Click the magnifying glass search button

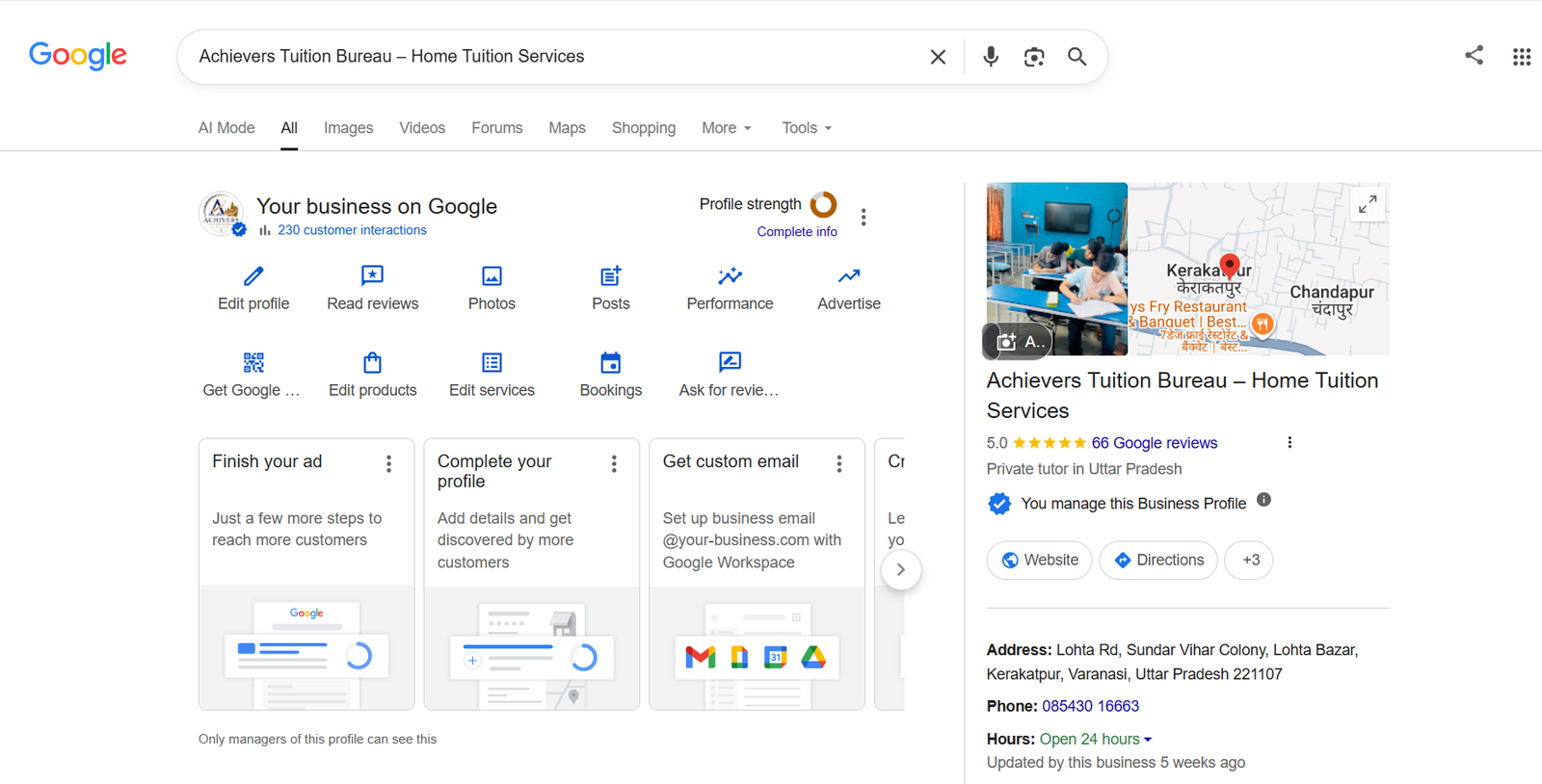[1077, 57]
